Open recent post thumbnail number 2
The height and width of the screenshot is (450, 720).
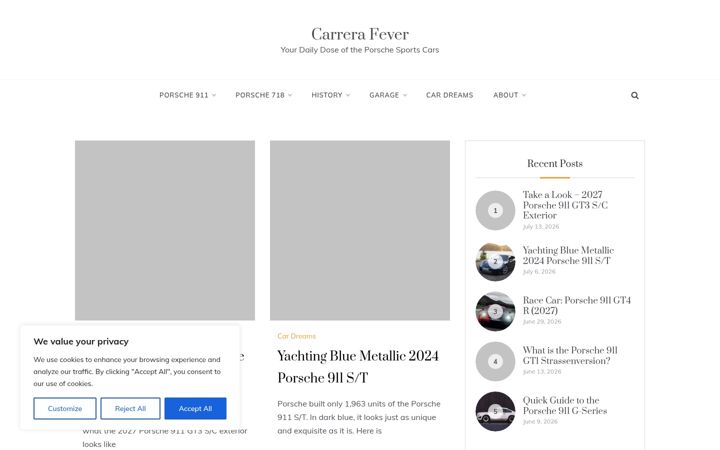495,261
